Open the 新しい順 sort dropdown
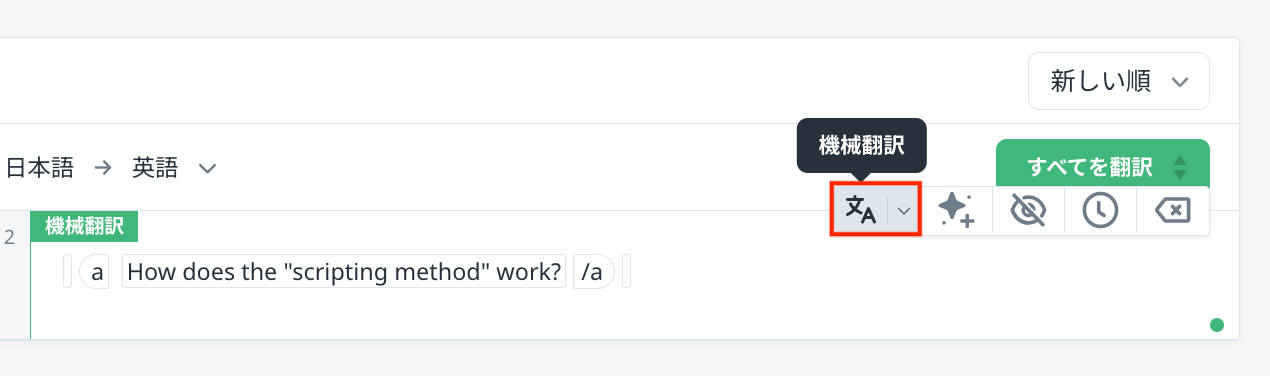 coord(1119,81)
